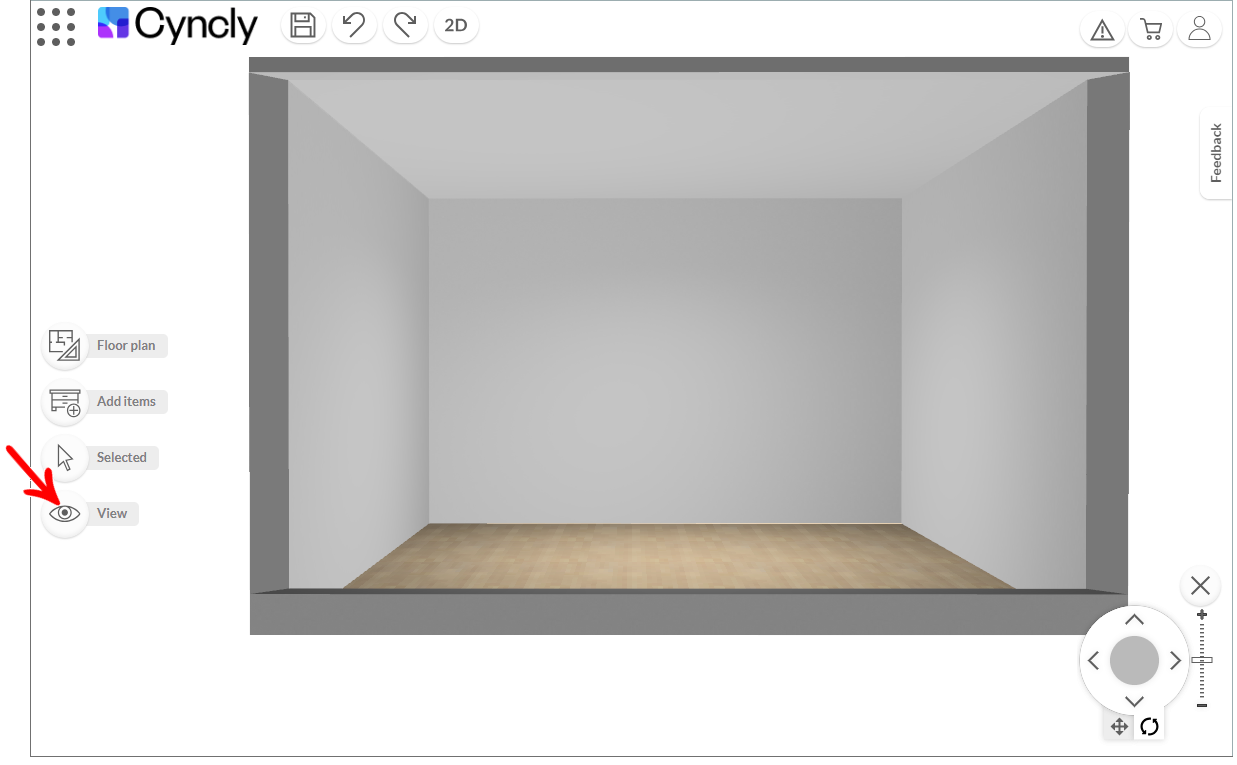Click the Selected label
The height and width of the screenshot is (765, 1237).
[x=121, y=458]
